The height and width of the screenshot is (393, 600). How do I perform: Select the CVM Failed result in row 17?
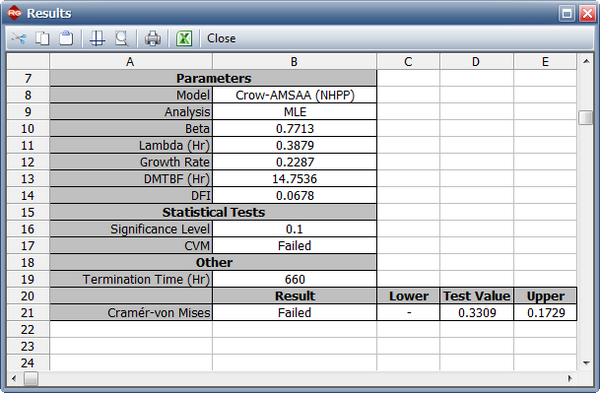click(x=295, y=246)
